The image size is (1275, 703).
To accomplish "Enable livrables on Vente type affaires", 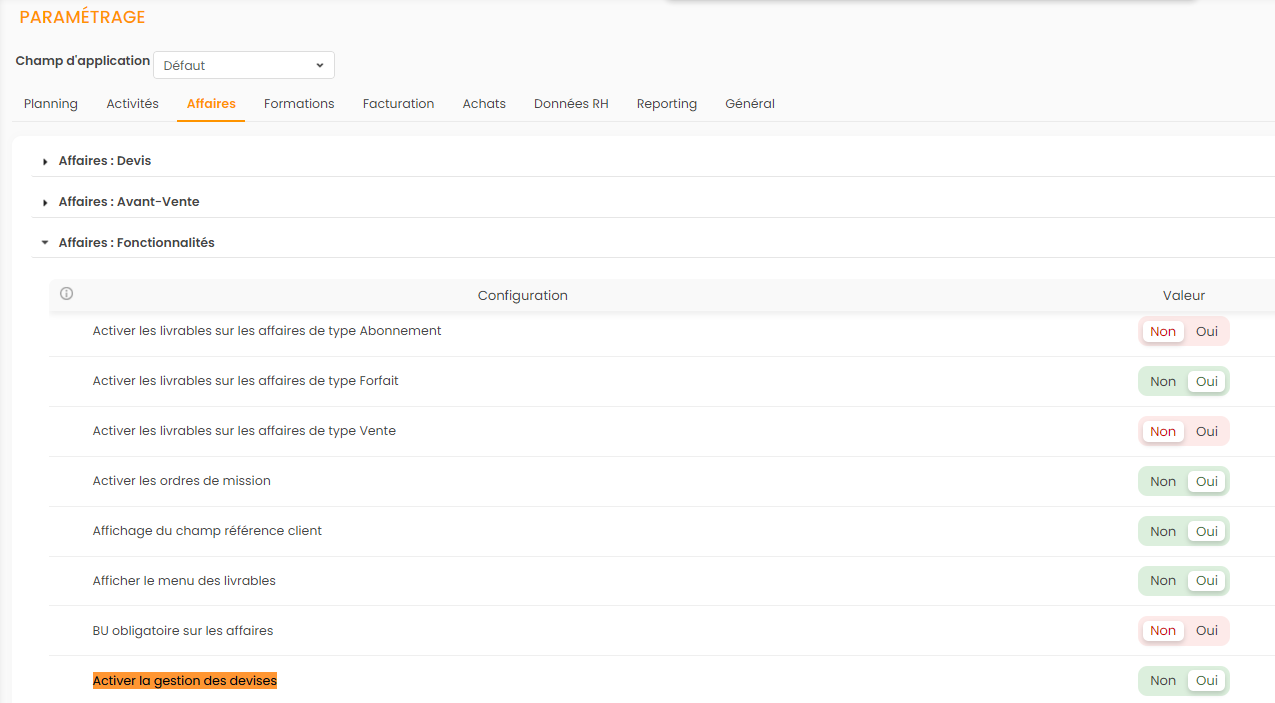I will coord(1207,431).
